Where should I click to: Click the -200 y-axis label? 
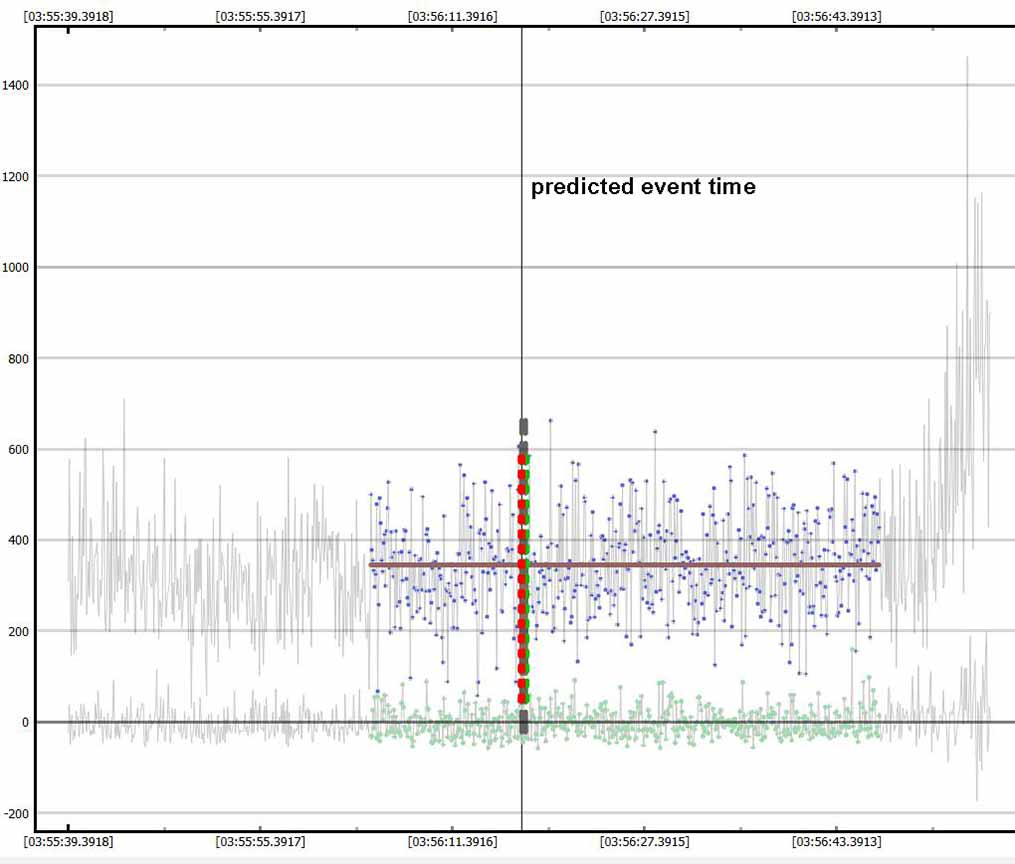(16, 813)
